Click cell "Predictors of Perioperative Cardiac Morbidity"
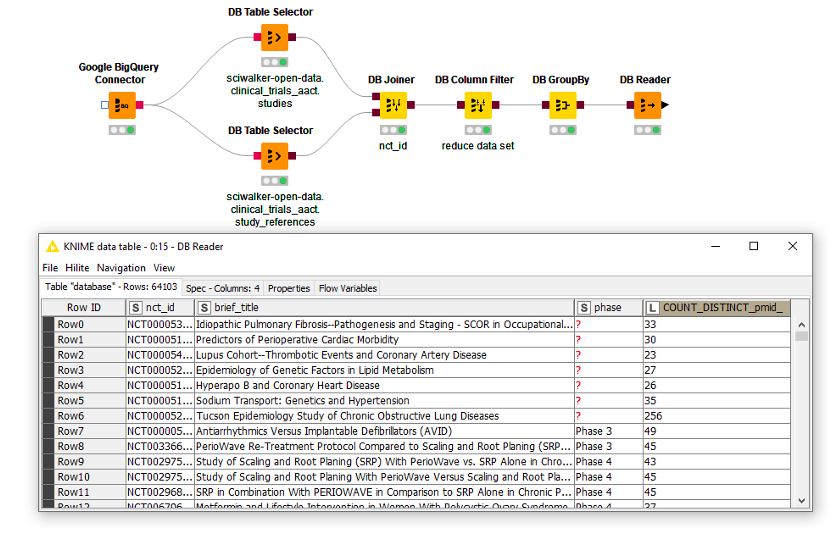The width and height of the screenshot is (833, 538). click(385, 340)
